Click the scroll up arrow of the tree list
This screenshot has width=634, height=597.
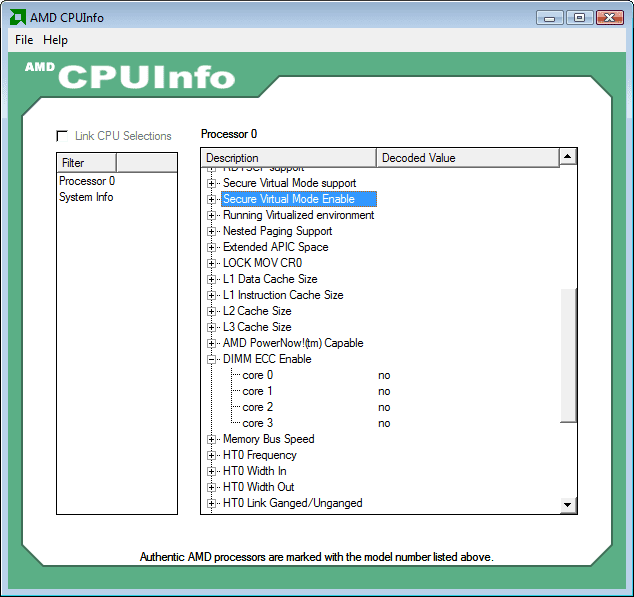pos(568,157)
